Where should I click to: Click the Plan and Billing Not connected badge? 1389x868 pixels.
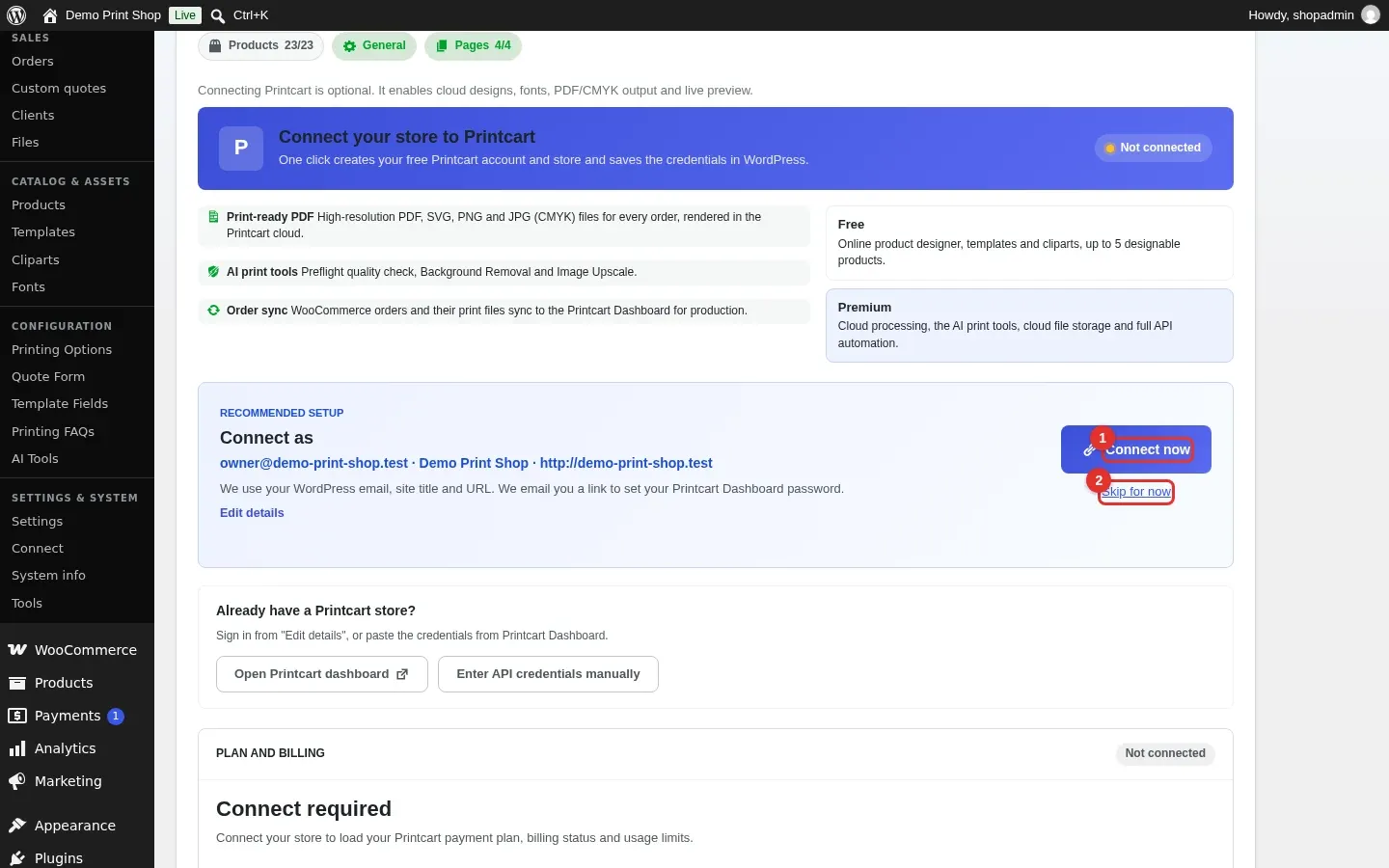pos(1165,753)
